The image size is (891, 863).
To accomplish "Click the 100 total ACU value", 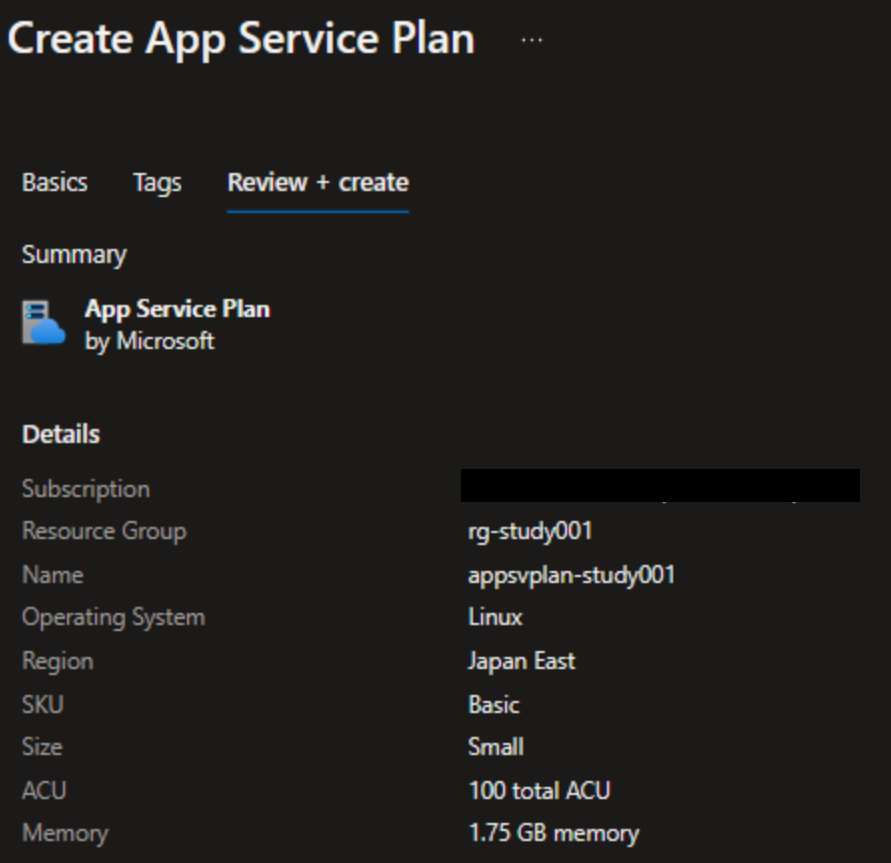I will click(539, 791).
